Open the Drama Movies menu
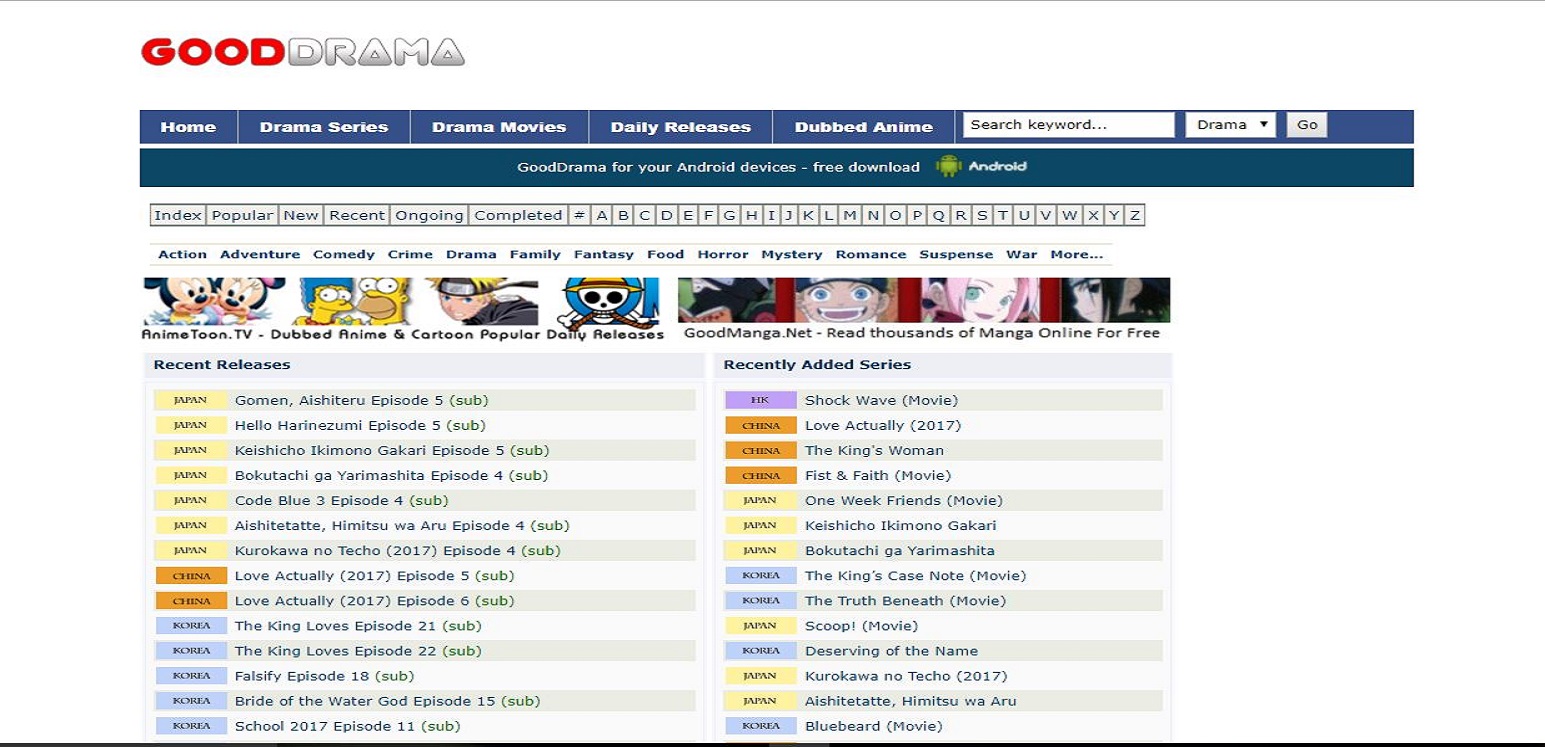Screen dimensions: 1545x747 (499, 127)
